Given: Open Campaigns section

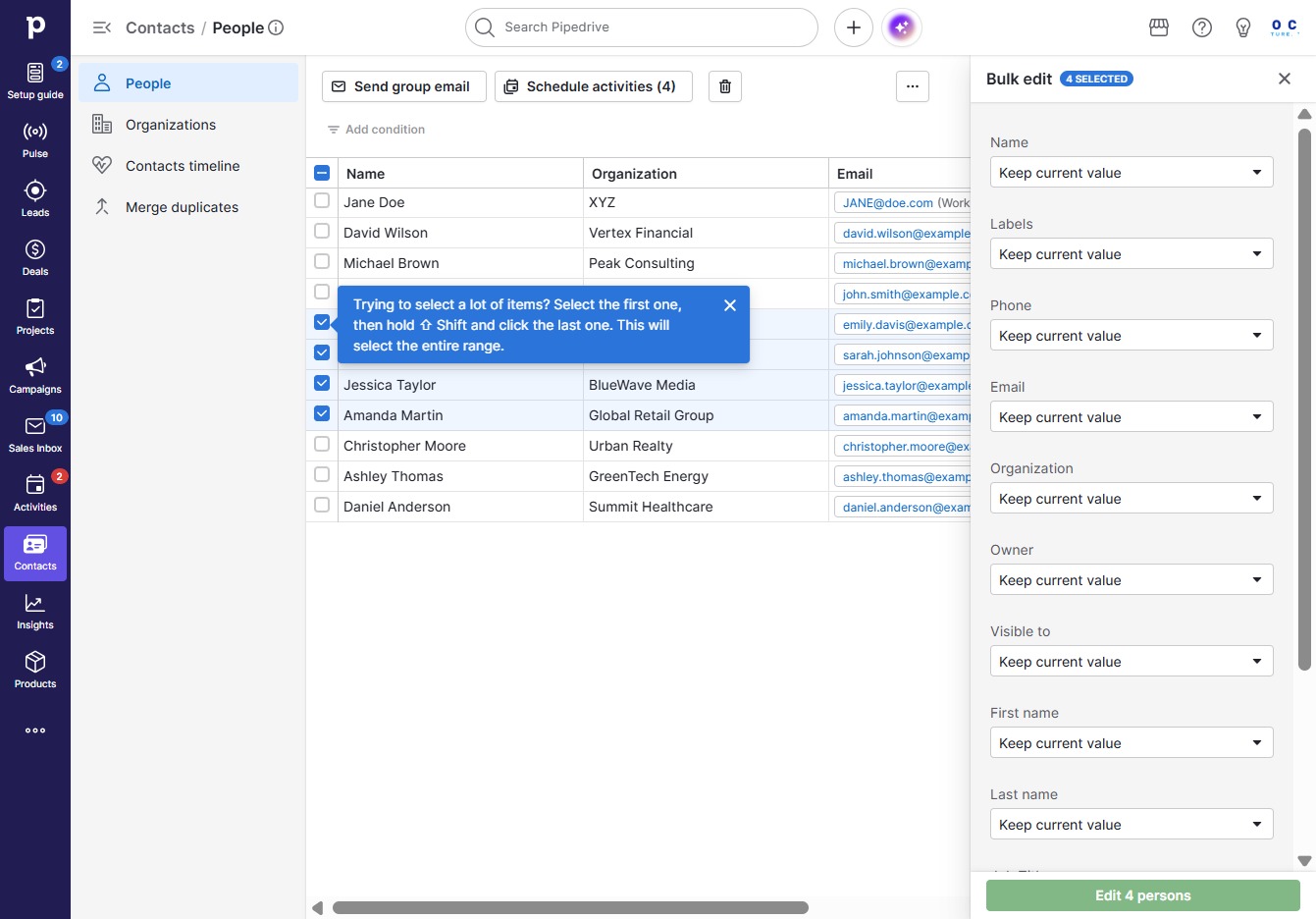Looking at the screenshot, I should pos(35,375).
